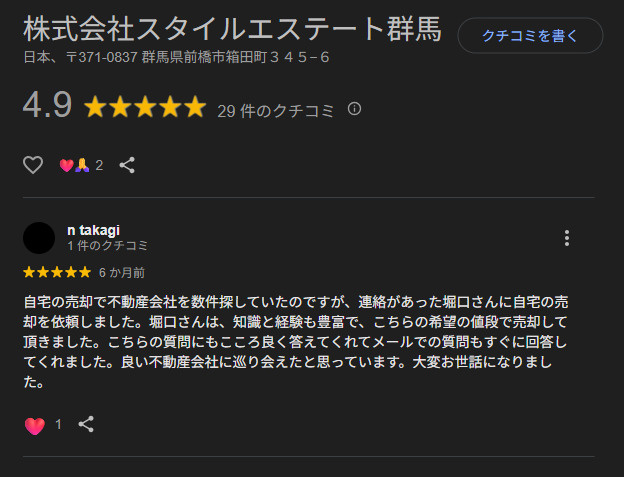The width and height of the screenshot is (624, 477).
Task: Open the info icon beside the review count
Action: pos(354,109)
